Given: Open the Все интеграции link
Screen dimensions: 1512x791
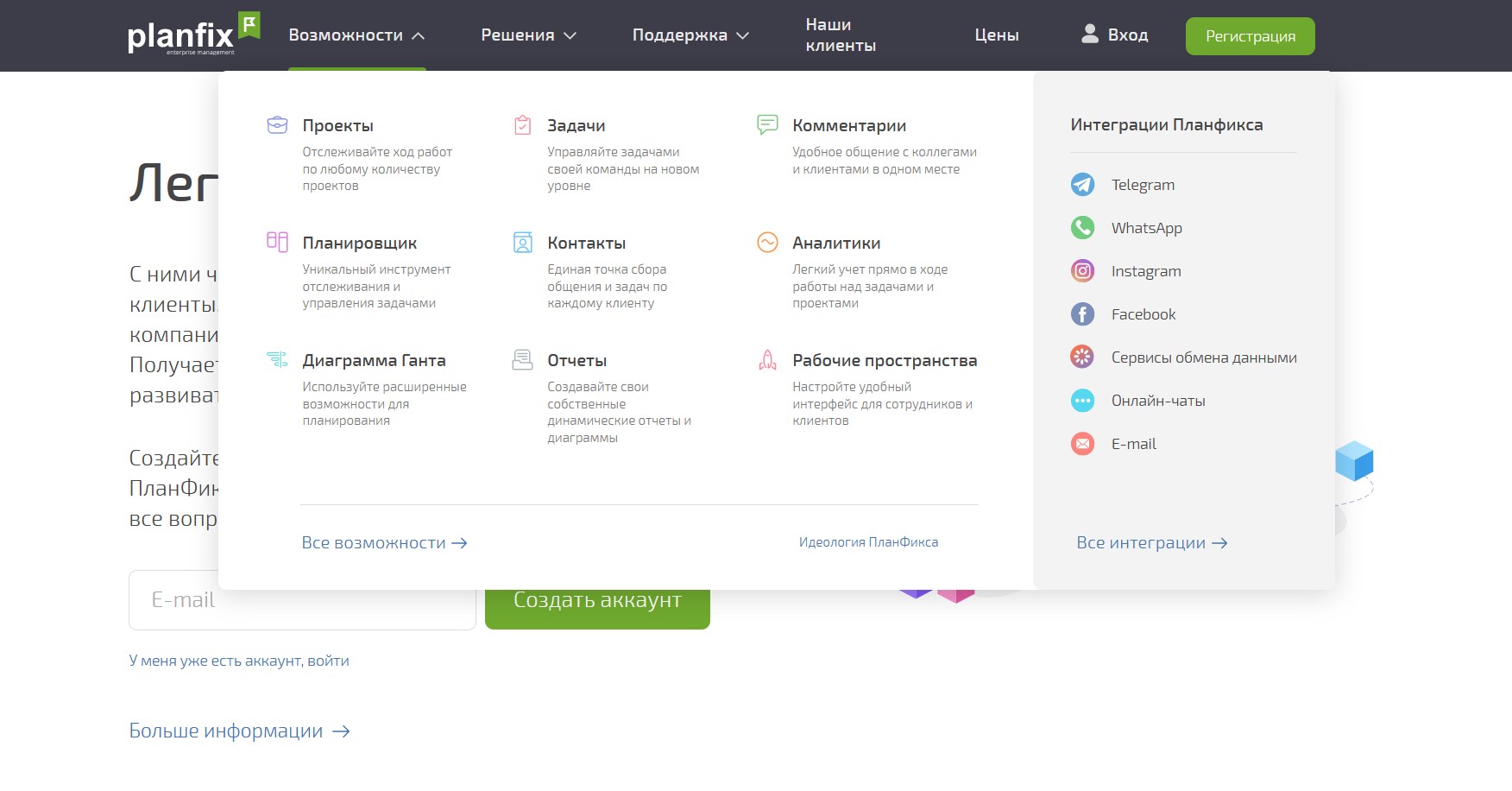Looking at the screenshot, I should tap(1151, 543).
